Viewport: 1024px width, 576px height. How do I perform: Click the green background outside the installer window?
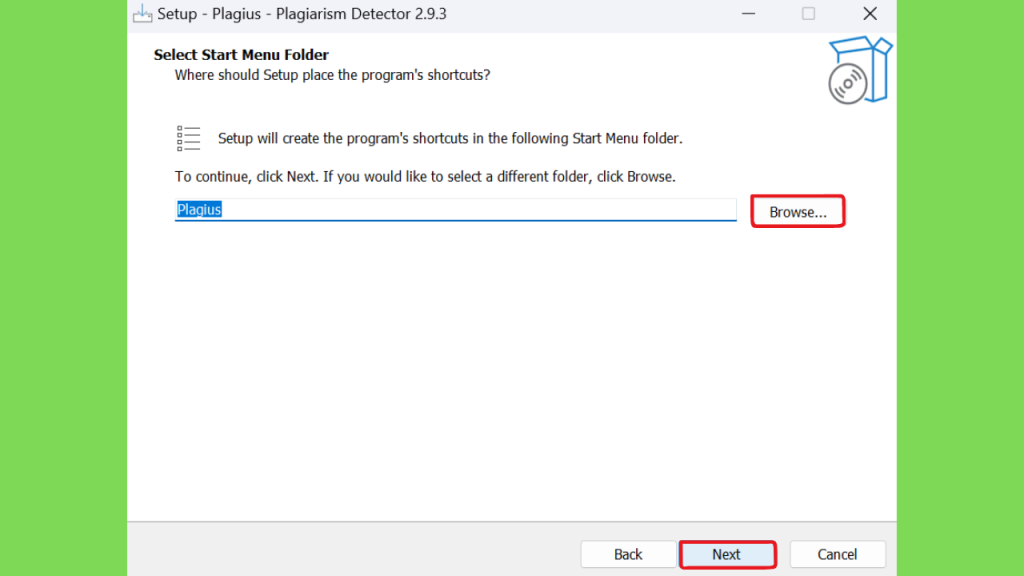pos(63,288)
